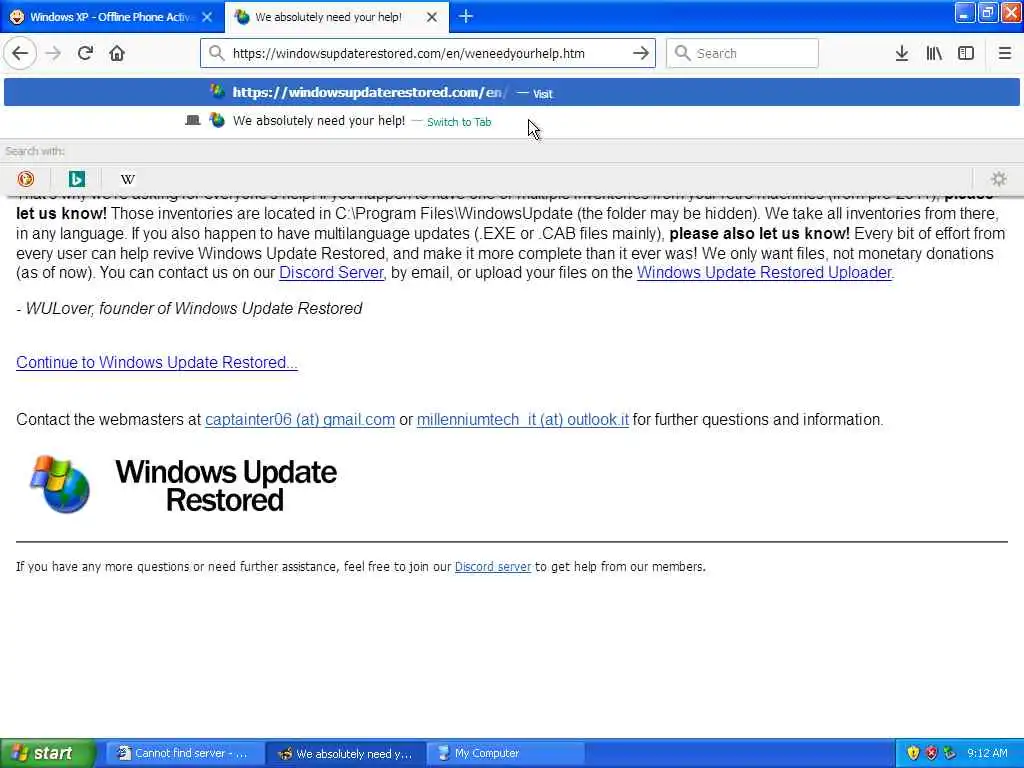Click the forward navigation arrow
The image size is (1024, 768).
pos(53,53)
